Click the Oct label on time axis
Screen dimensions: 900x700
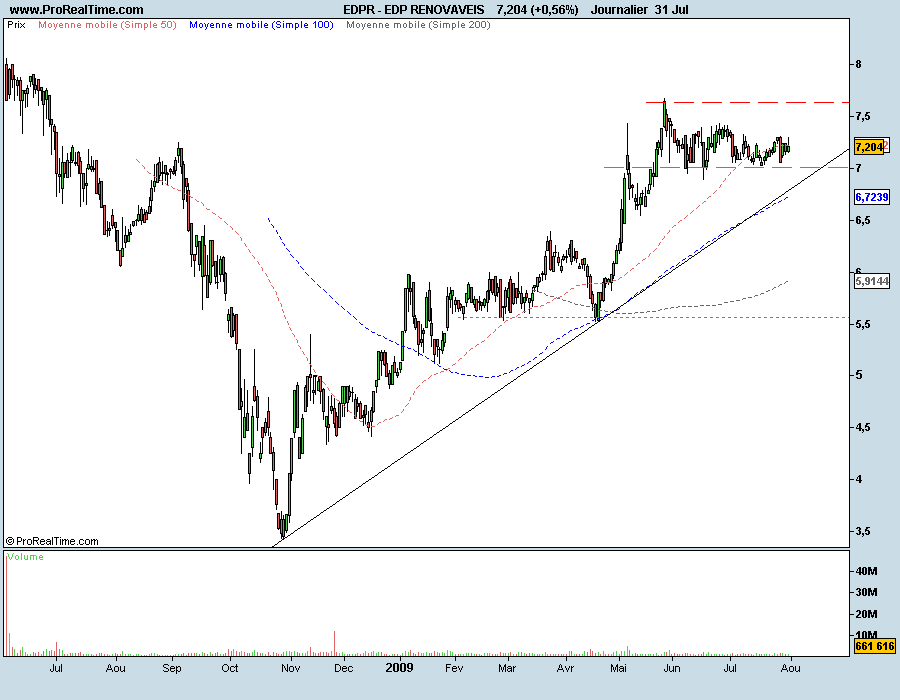[x=230, y=668]
